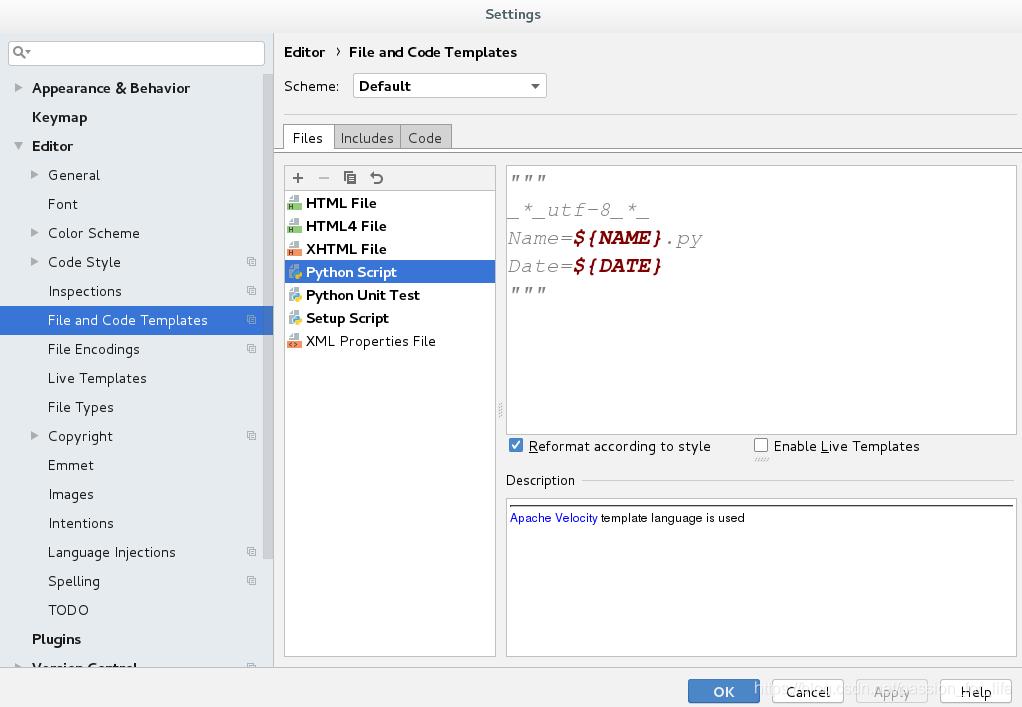Click the add template plus icon
Screen dimensions: 1022x707
pos(298,178)
